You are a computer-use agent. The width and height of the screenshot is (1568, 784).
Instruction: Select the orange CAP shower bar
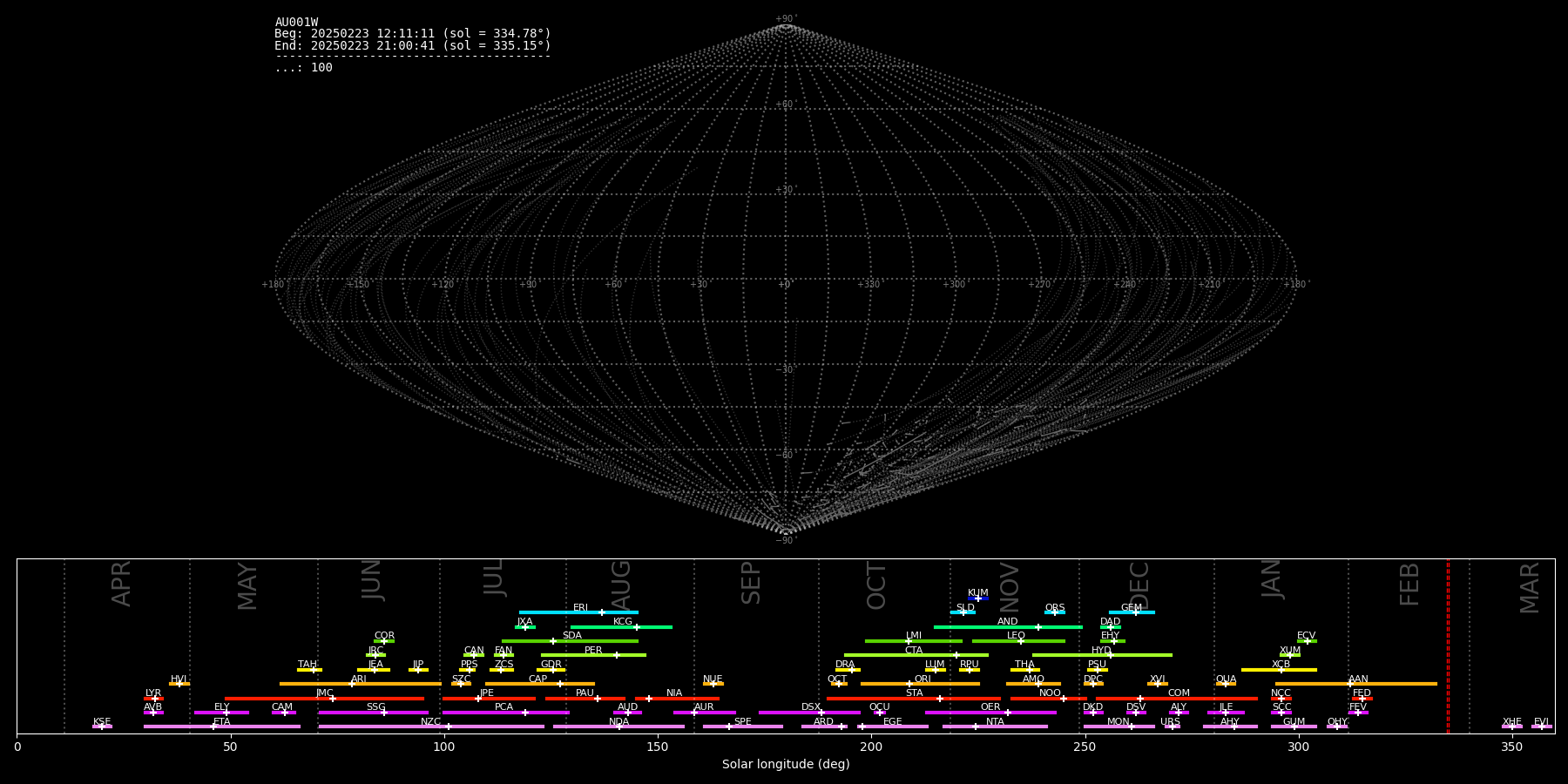click(x=540, y=684)
